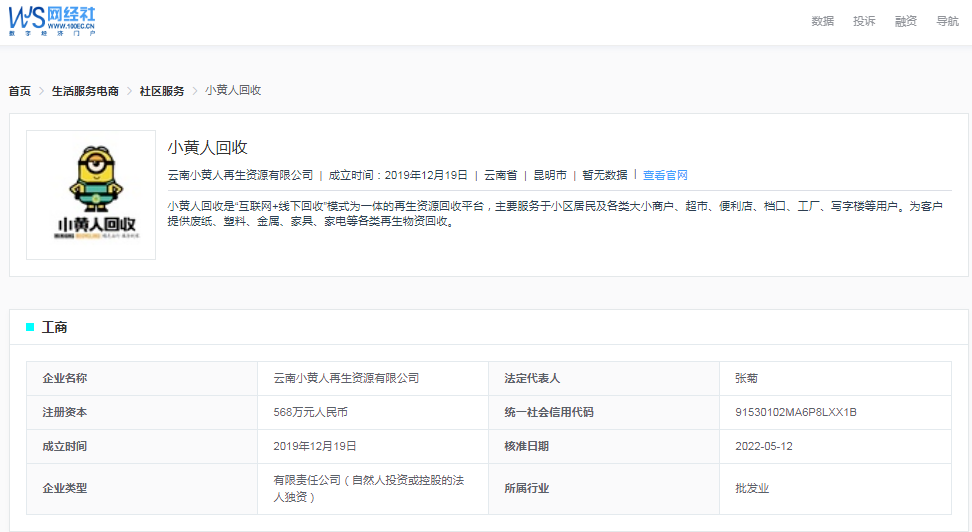Click the 所属行业 table label
Screen dimensions: 972x532
pos(526,489)
